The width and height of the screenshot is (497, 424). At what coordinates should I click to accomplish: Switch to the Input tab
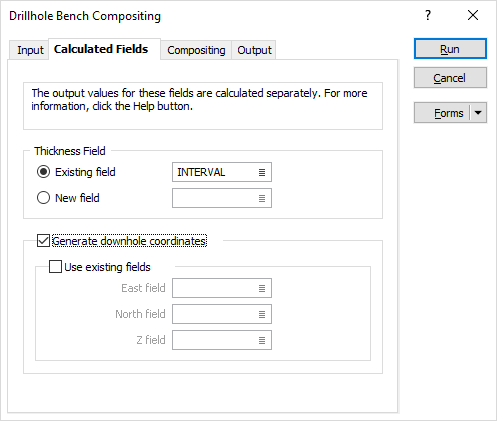30,50
